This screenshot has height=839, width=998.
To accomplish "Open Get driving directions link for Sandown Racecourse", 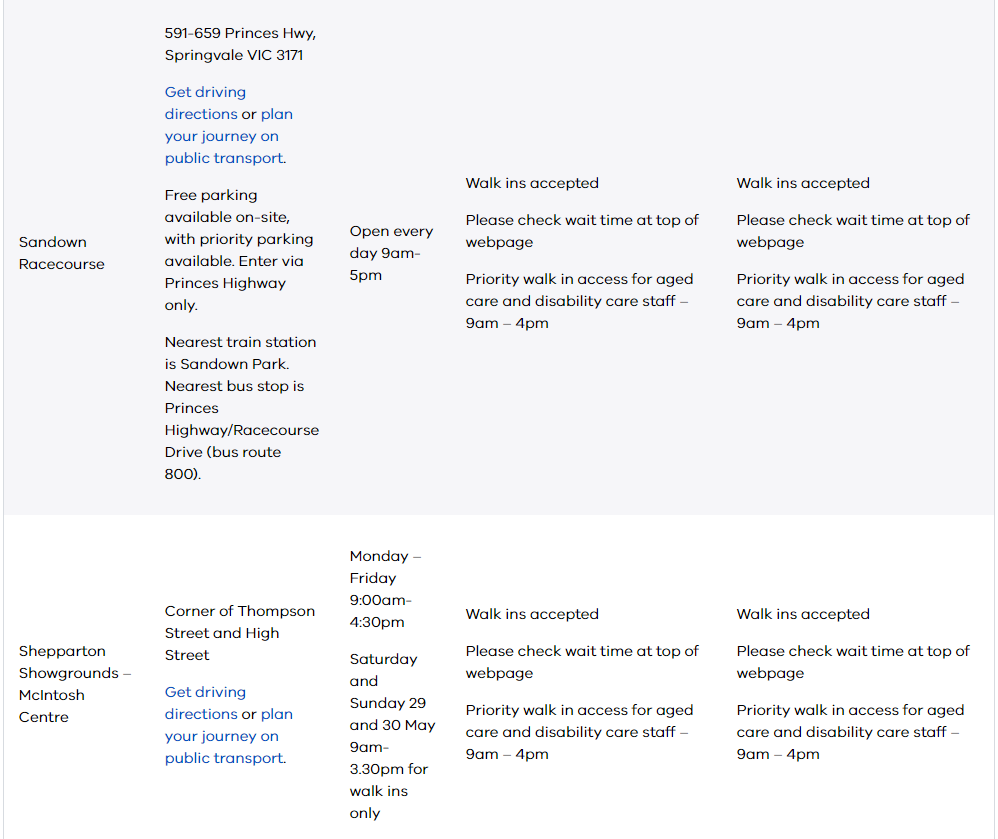I will point(205,103).
